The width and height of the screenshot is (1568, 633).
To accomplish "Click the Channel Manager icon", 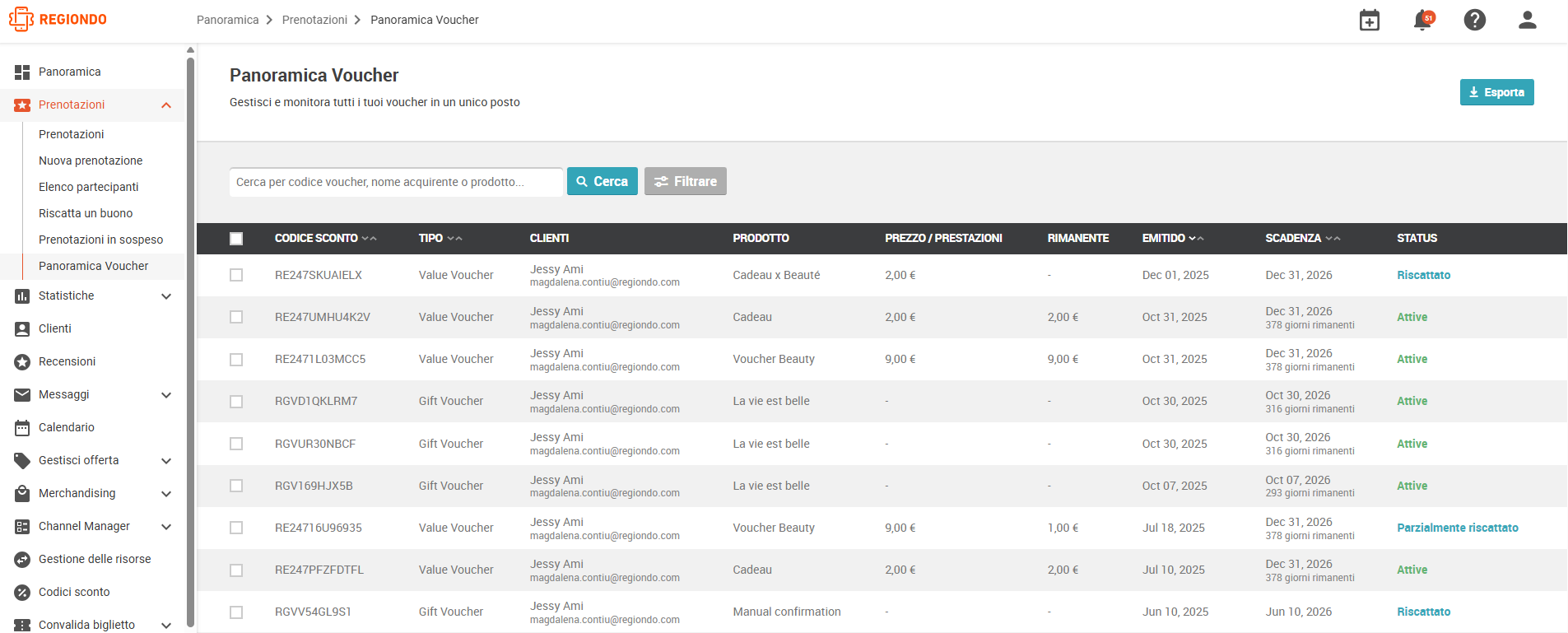I will tap(22, 527).
